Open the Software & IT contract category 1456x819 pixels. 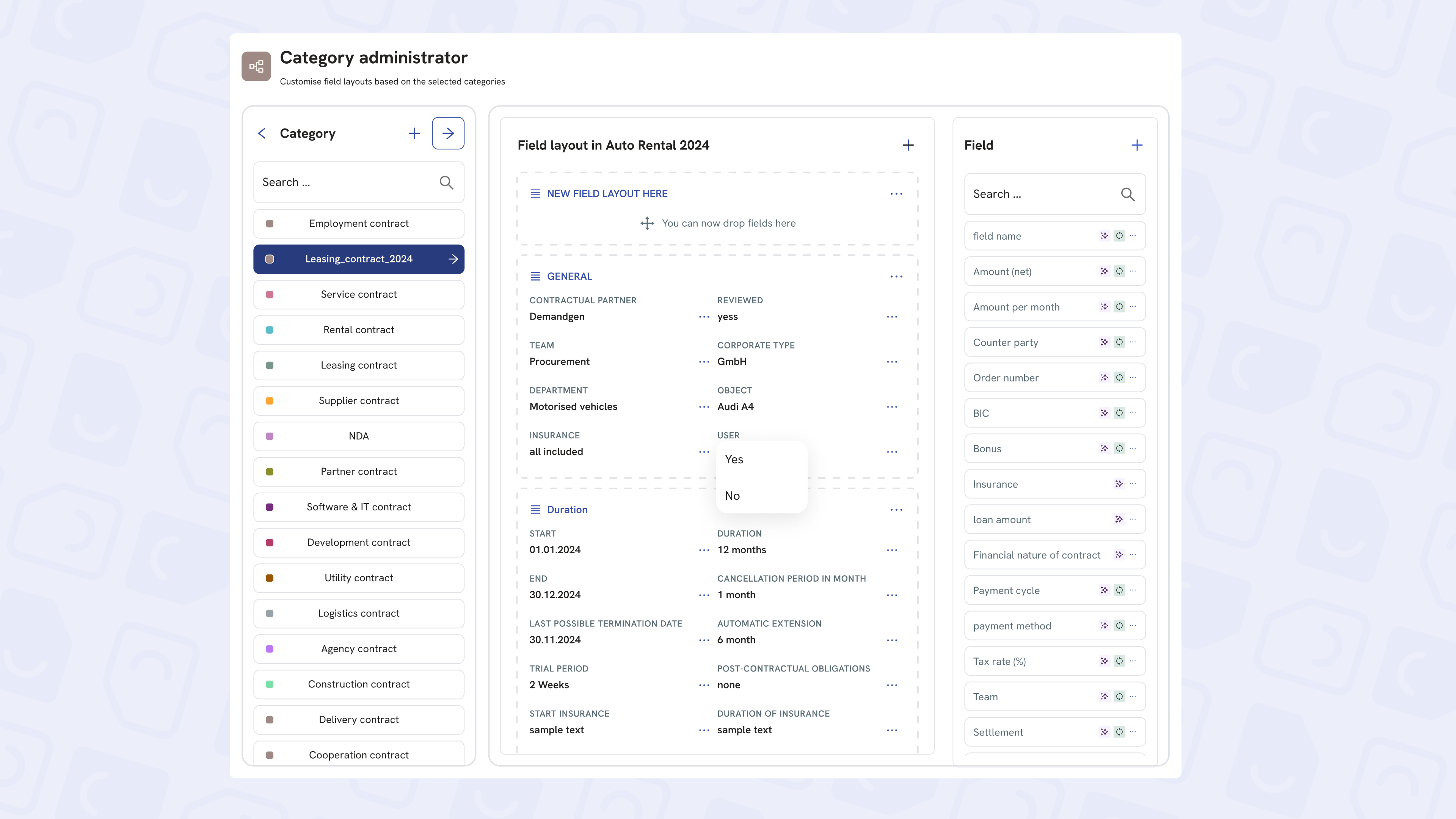click(358, 507)
